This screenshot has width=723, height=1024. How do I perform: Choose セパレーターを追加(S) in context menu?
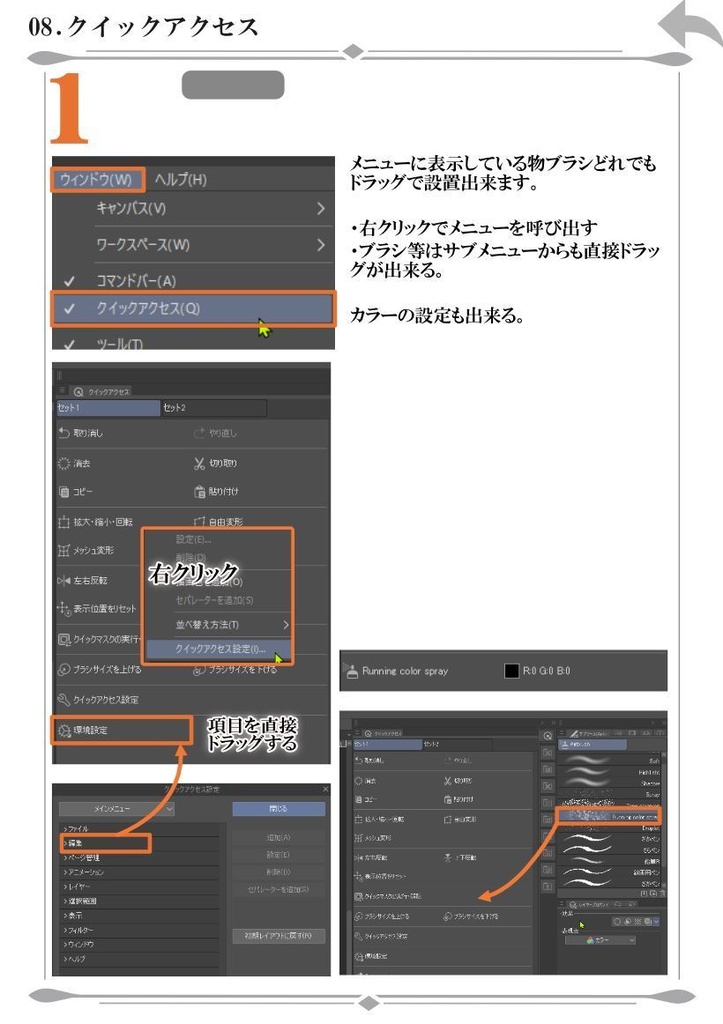tap(214, 600)
